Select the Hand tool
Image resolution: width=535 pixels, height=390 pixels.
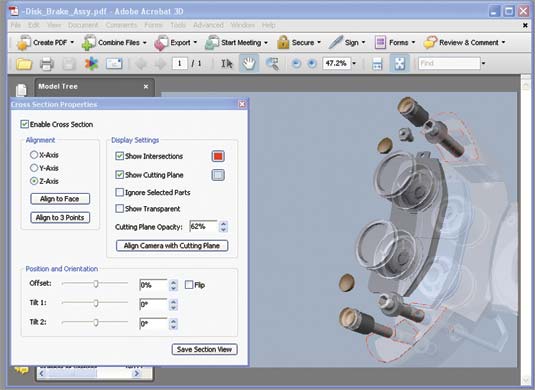(x=249, y=63)
